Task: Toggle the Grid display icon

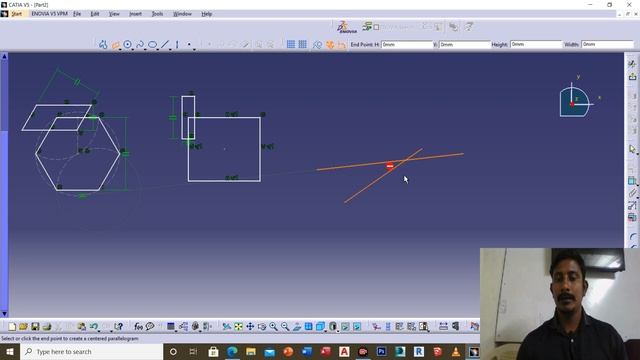Action: click(x=291, y=44)
